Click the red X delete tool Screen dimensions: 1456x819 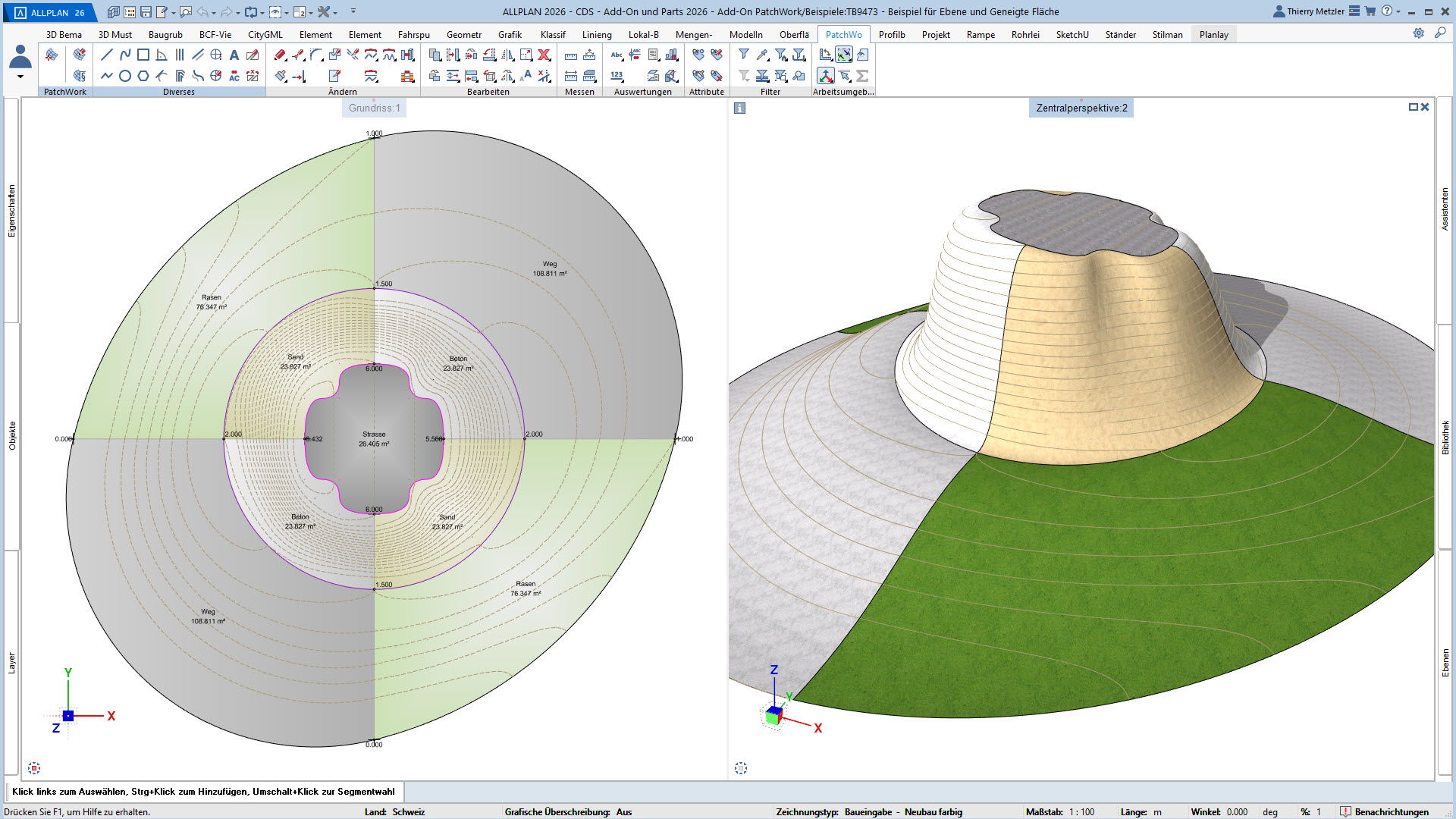point(544,55)
